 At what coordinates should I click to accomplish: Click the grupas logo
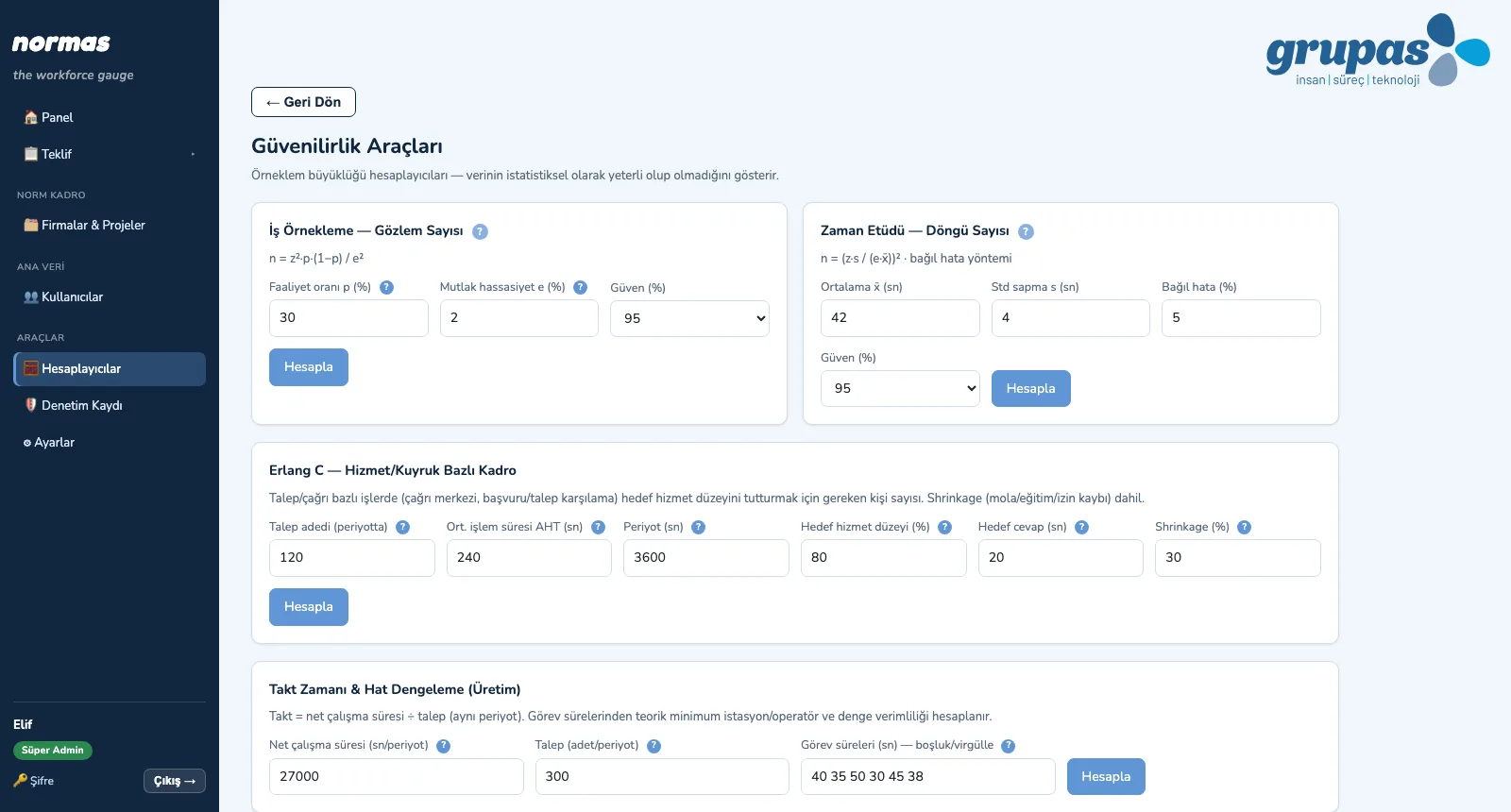pyautogui.click(x=1378, y=51)
